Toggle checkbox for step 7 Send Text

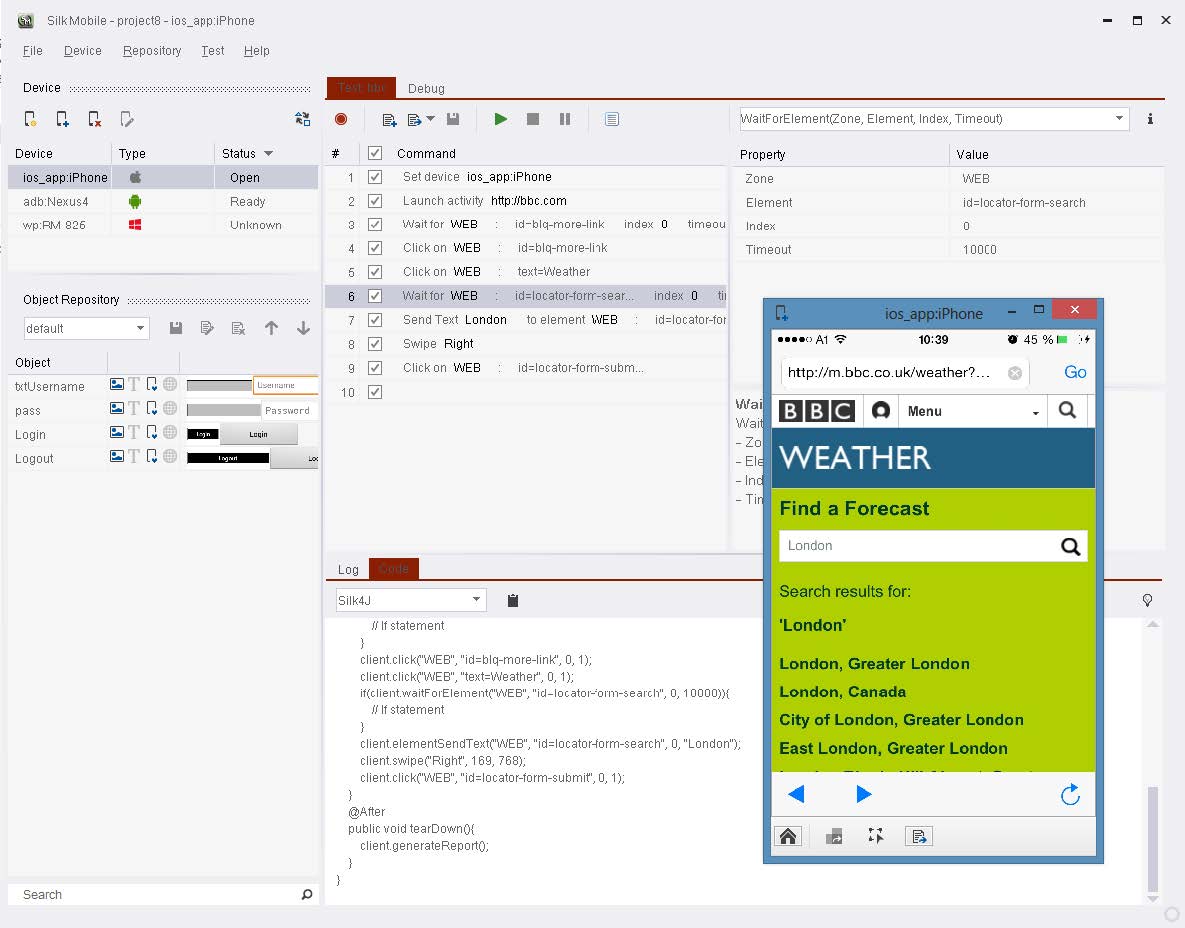tap(374, 320)
